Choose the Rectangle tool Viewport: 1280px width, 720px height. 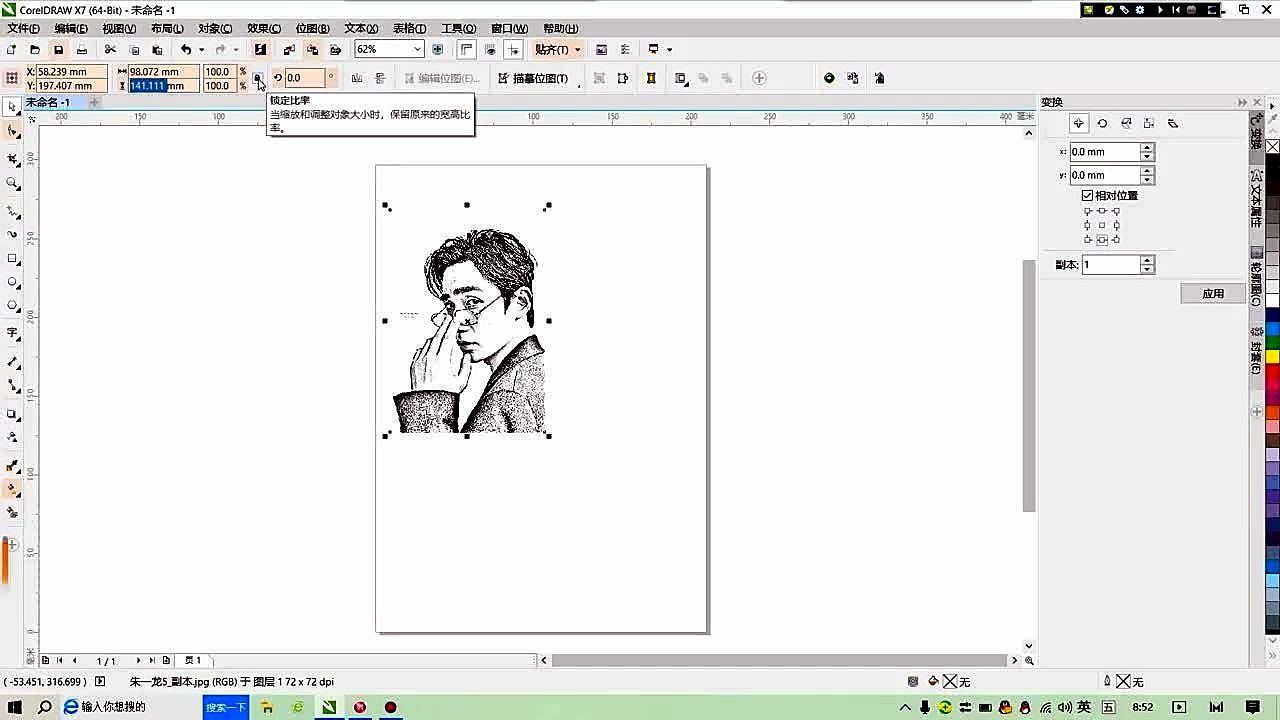pos(13,259)
